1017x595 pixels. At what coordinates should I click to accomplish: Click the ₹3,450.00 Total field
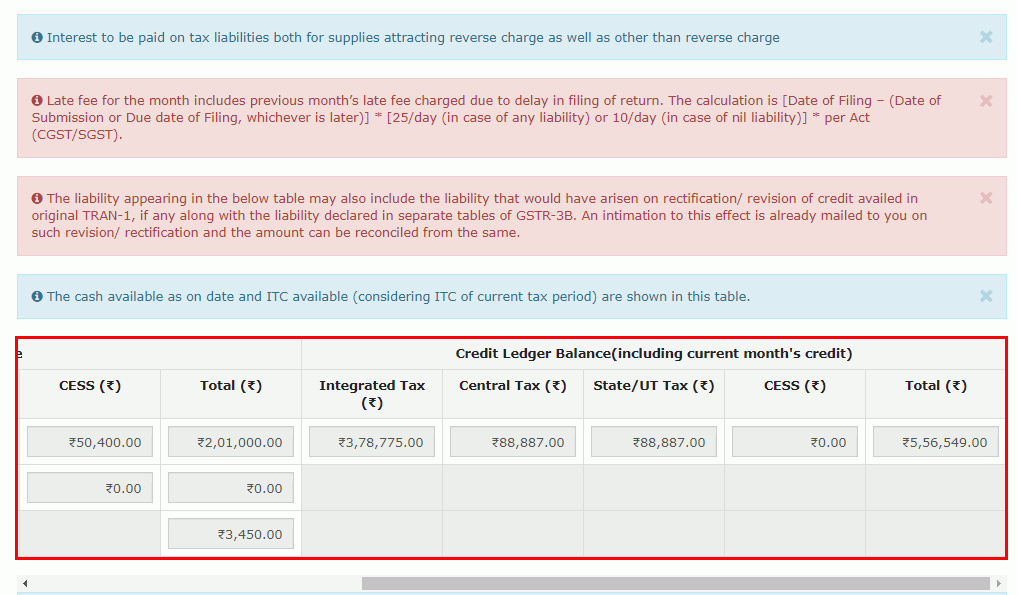(x=231, y=534)
